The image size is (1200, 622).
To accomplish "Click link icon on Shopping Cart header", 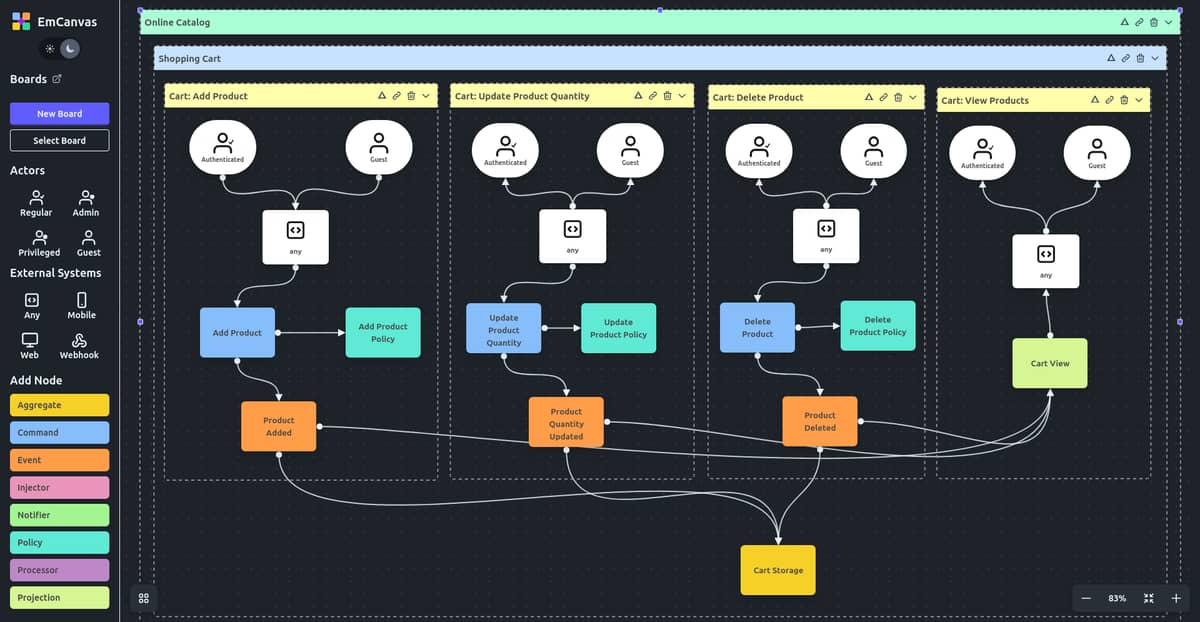I will coord(1125,59).
